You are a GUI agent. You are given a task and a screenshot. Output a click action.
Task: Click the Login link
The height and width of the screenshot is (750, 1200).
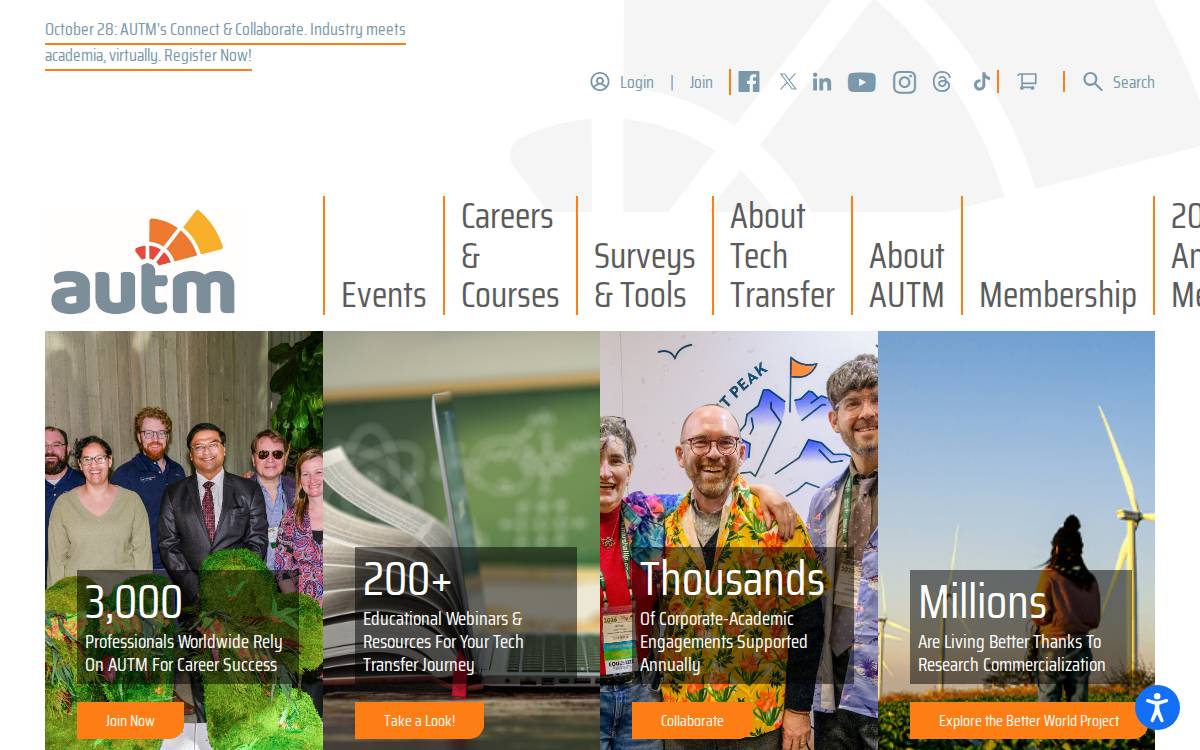[x=637, y=82]
